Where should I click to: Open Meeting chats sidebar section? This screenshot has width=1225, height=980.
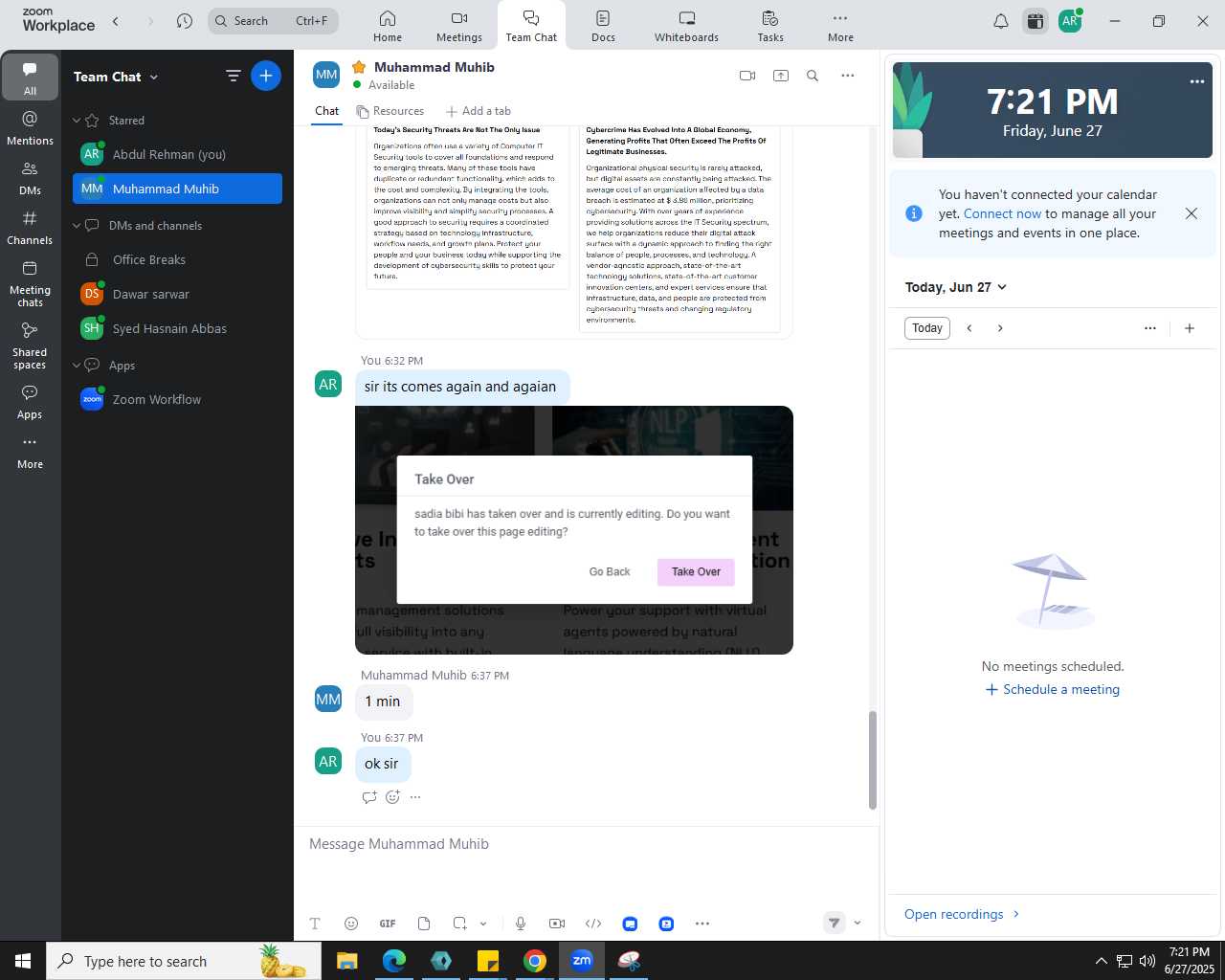click(30, 282)
